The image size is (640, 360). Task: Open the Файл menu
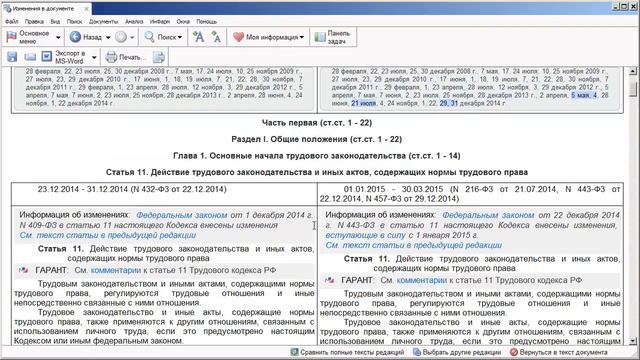point(11,22)
